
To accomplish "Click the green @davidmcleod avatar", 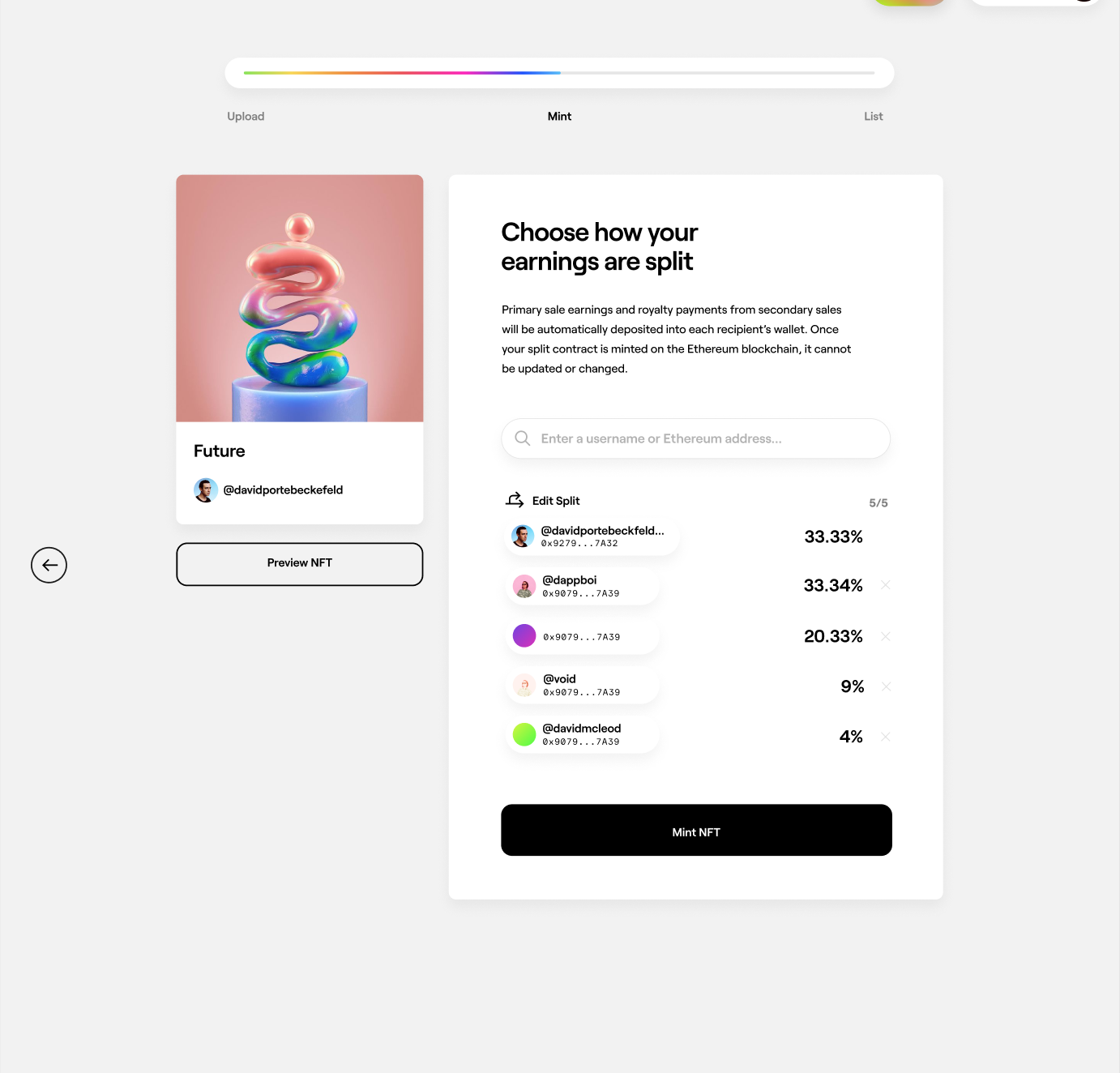I will click(x=524, y=734).
